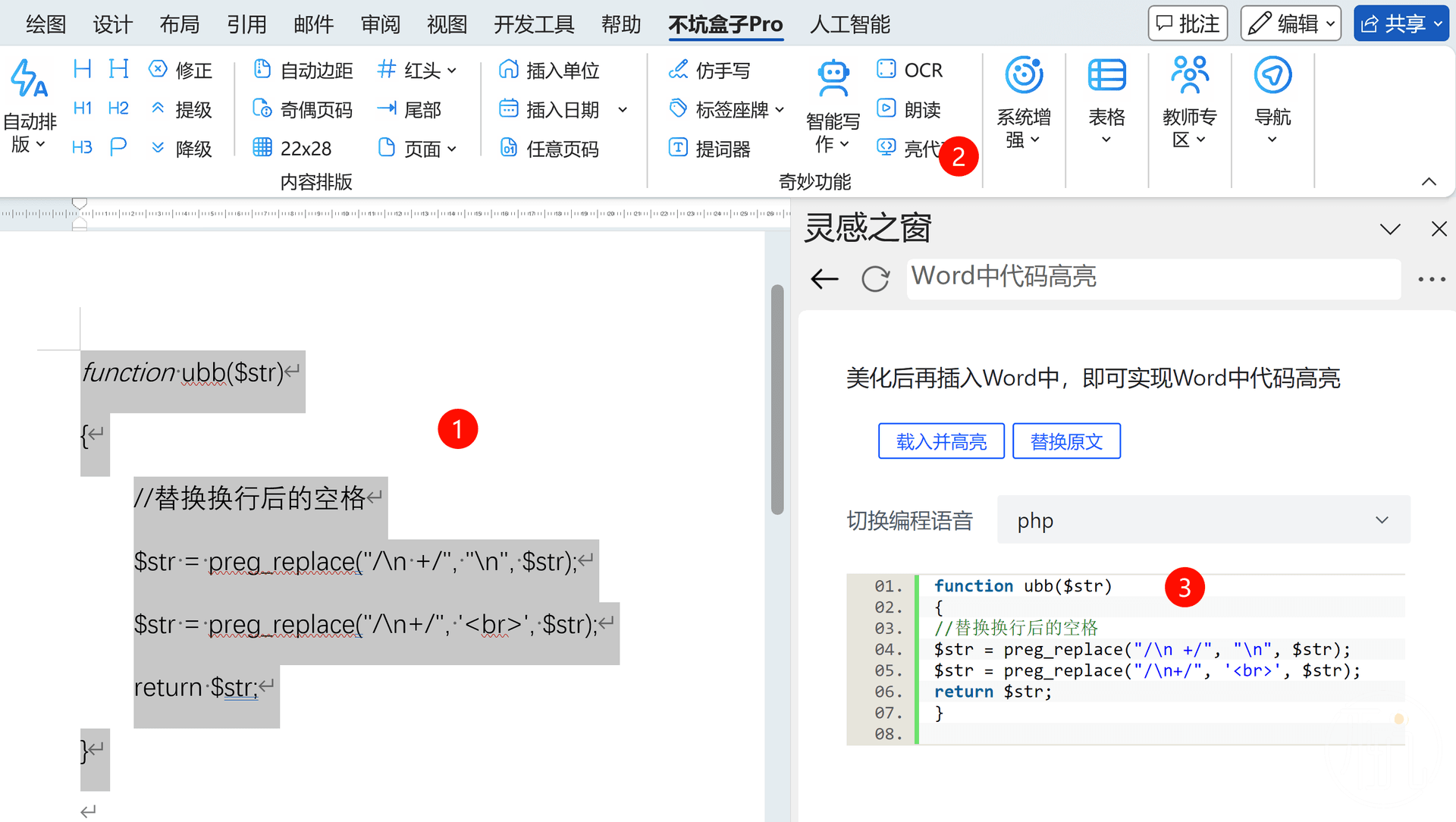Demote heading with 降级
This screenshot has width=1456, height=822.
point(180,149)
